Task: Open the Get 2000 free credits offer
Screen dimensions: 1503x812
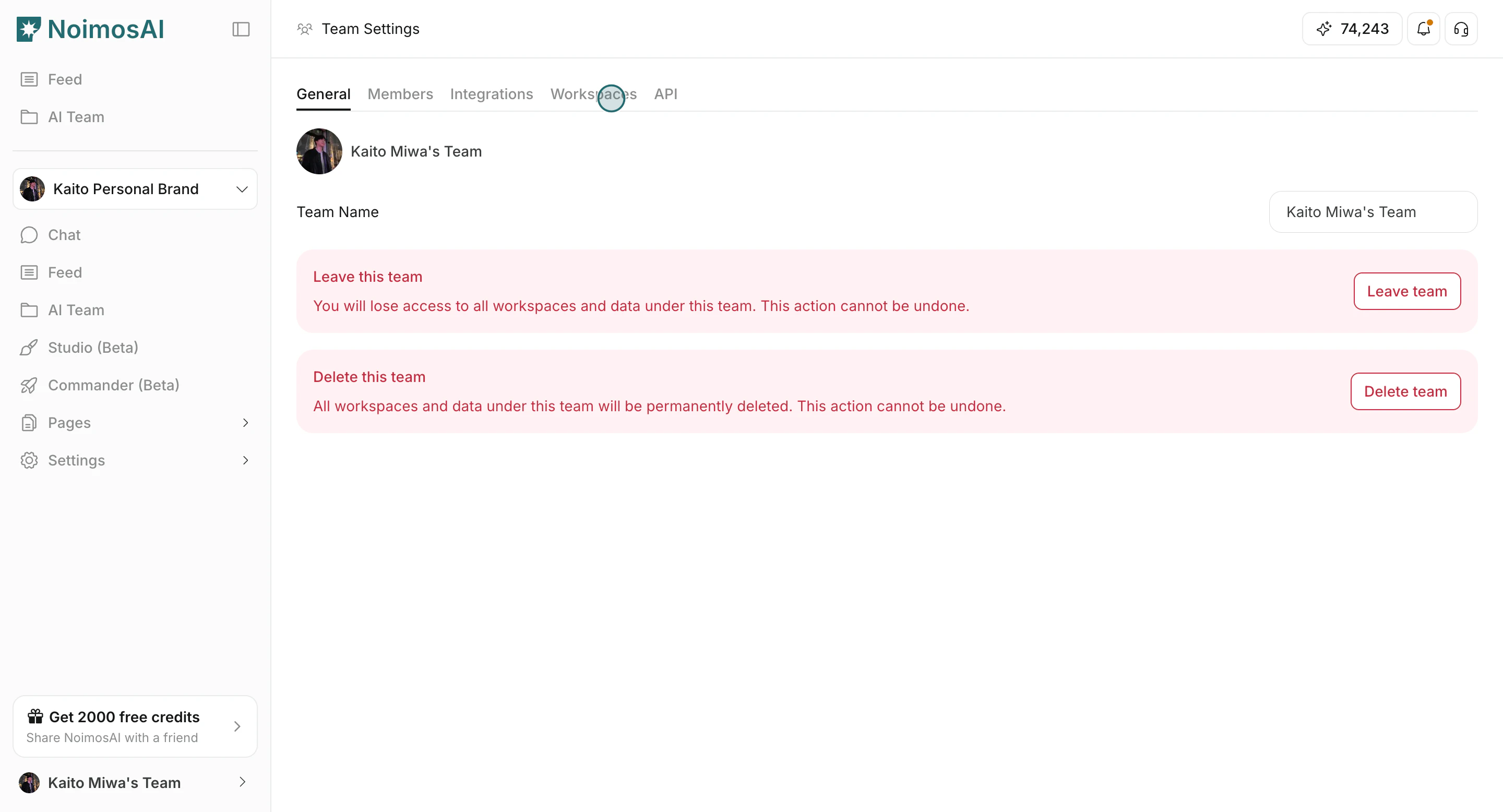Action: point(135,726)
